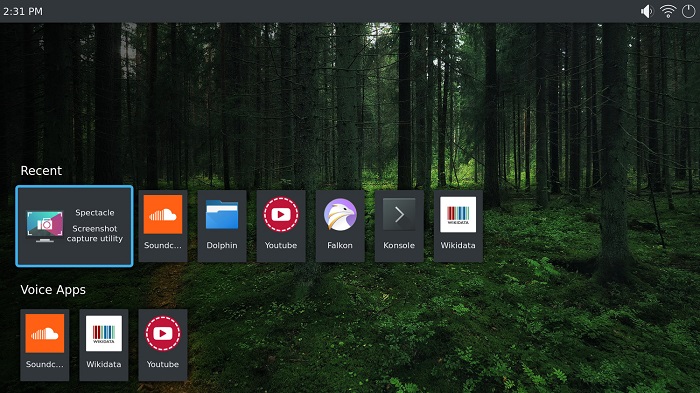Click the Dolphin label text
This screenshot has width=700, height=393.
click(222, 245)
